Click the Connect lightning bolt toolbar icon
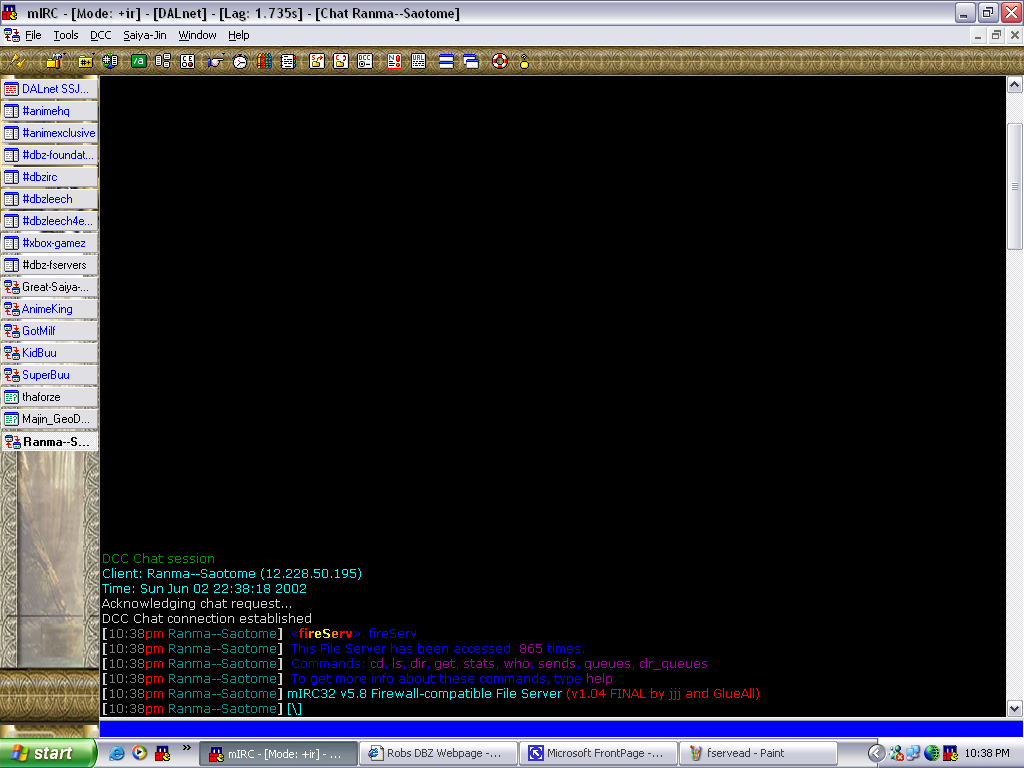1024x768 pixels. pos(17,61)
